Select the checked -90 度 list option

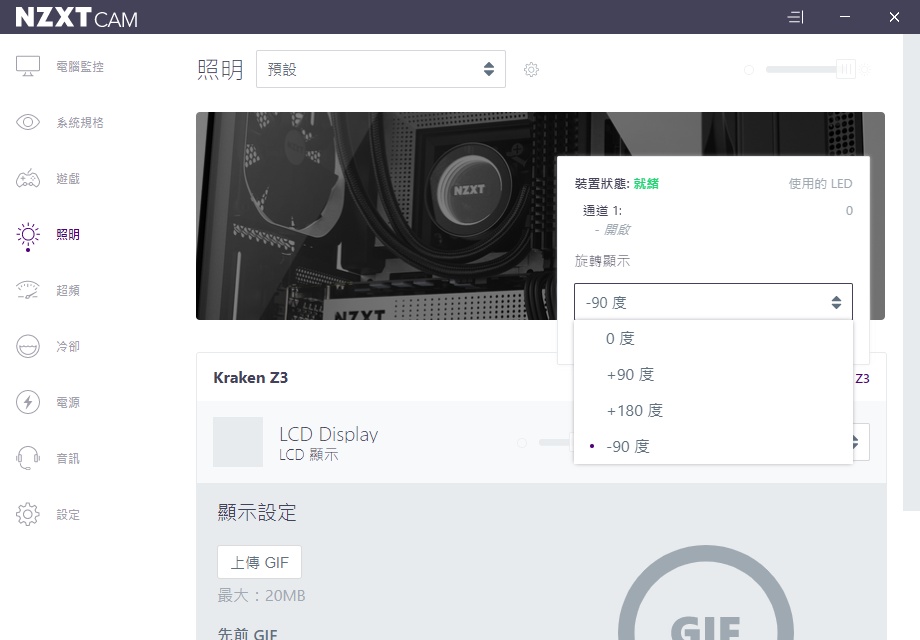coord(713,446)
